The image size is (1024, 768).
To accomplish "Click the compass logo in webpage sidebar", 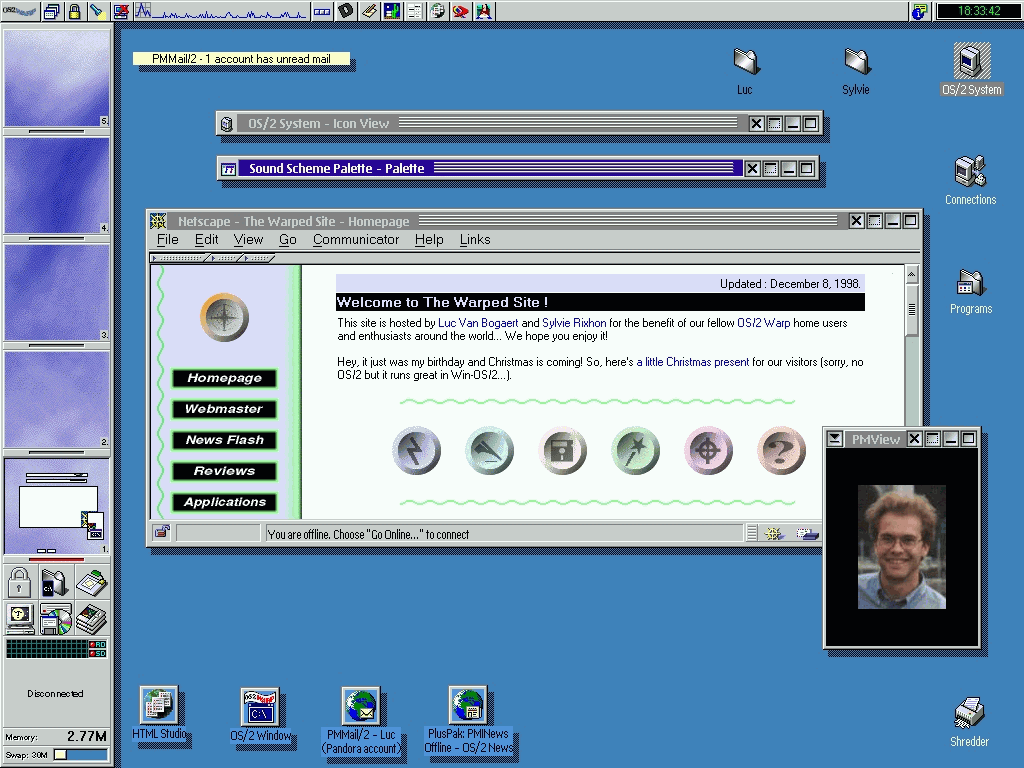I will coord(224,317).
